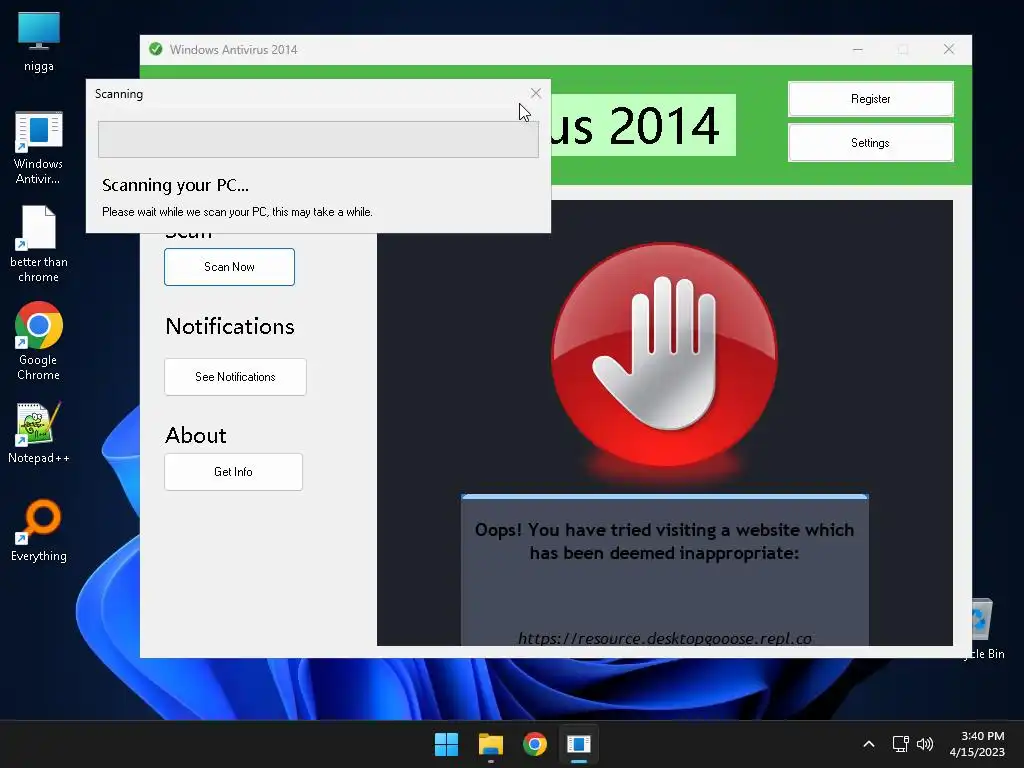
Task: Launch the Notepad++ desktop shortcut
Action: click(x=39, y=432)
